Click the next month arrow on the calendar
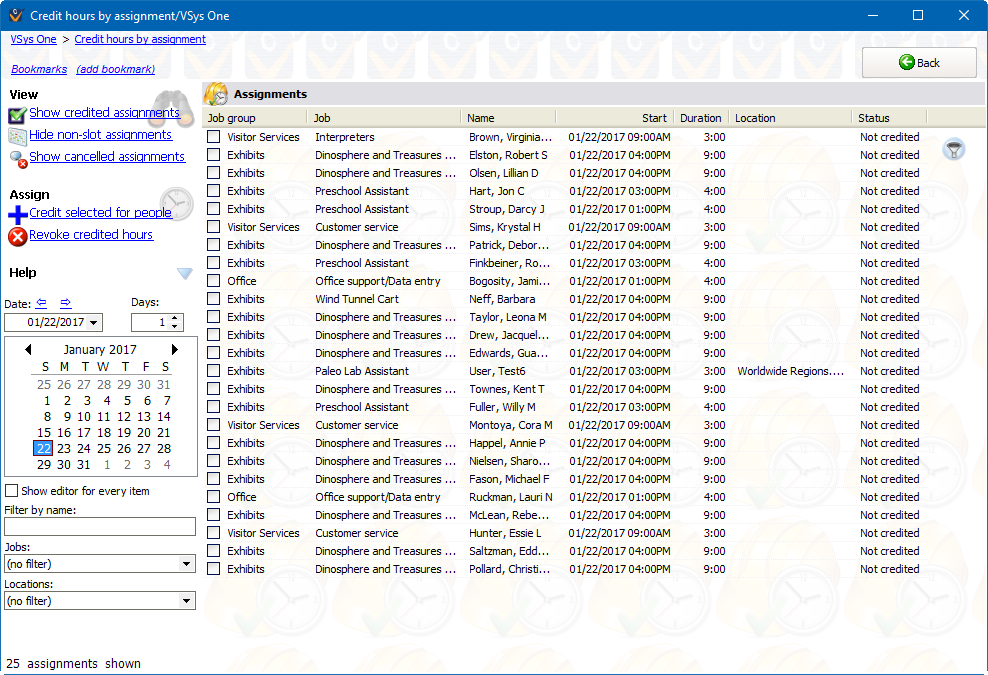 pos(176,349)
